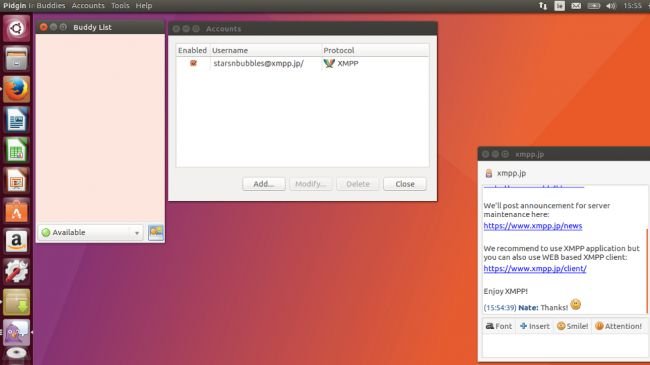Open System Settings gear-wrench icon
This screenshot has height=365, width=650.
[17, 272]
